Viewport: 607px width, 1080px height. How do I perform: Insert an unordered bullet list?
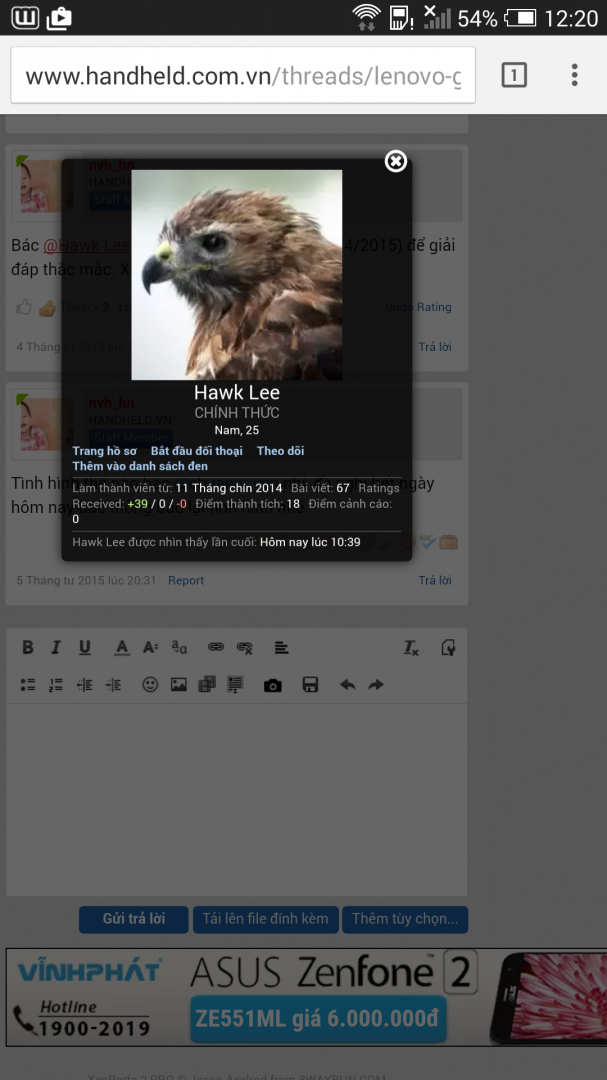pos(28,684)
